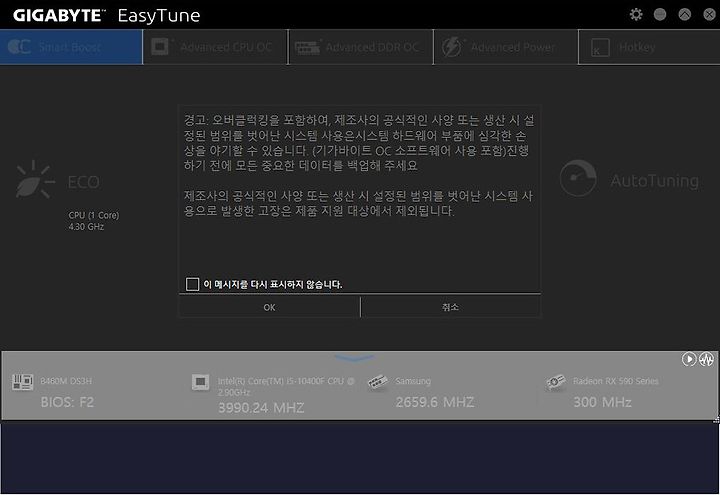720x495 pixels.
Task: Open the waveform monitor icon in info panel
Action: (706, 359)
